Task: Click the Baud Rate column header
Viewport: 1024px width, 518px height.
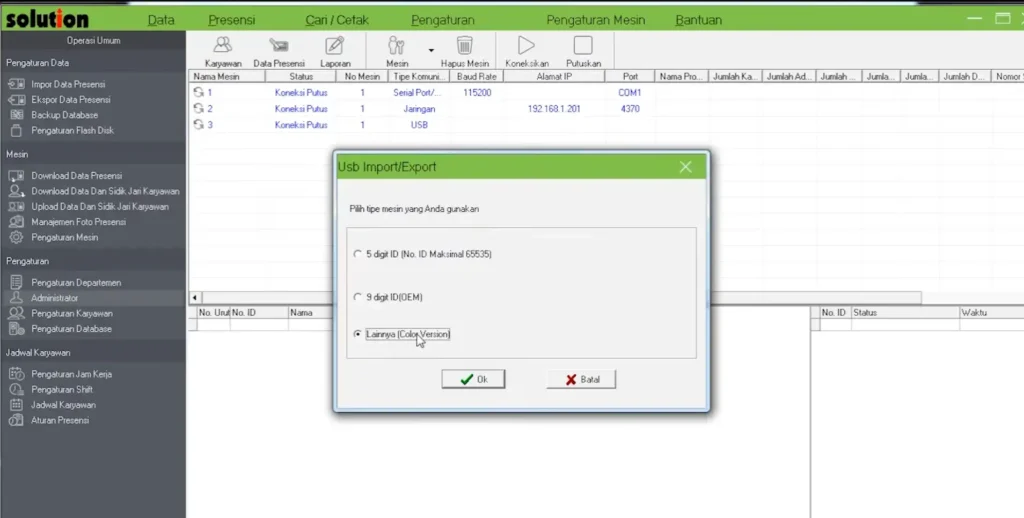Action: [x=477, y=76]
